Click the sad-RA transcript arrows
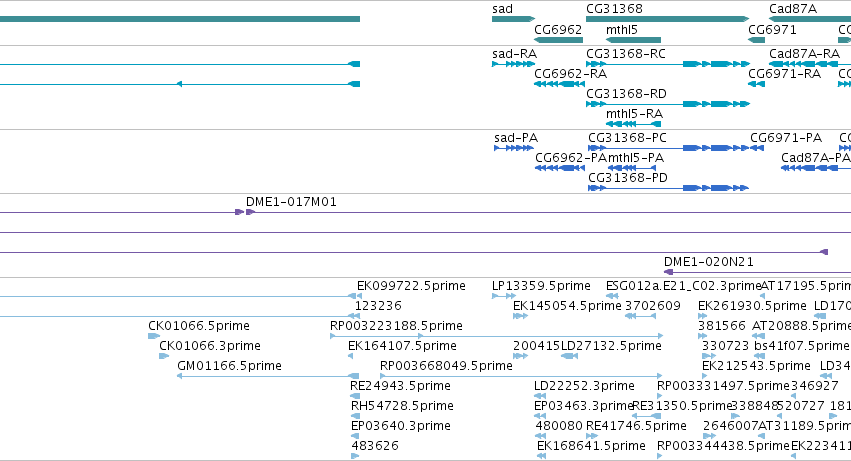 513,64
